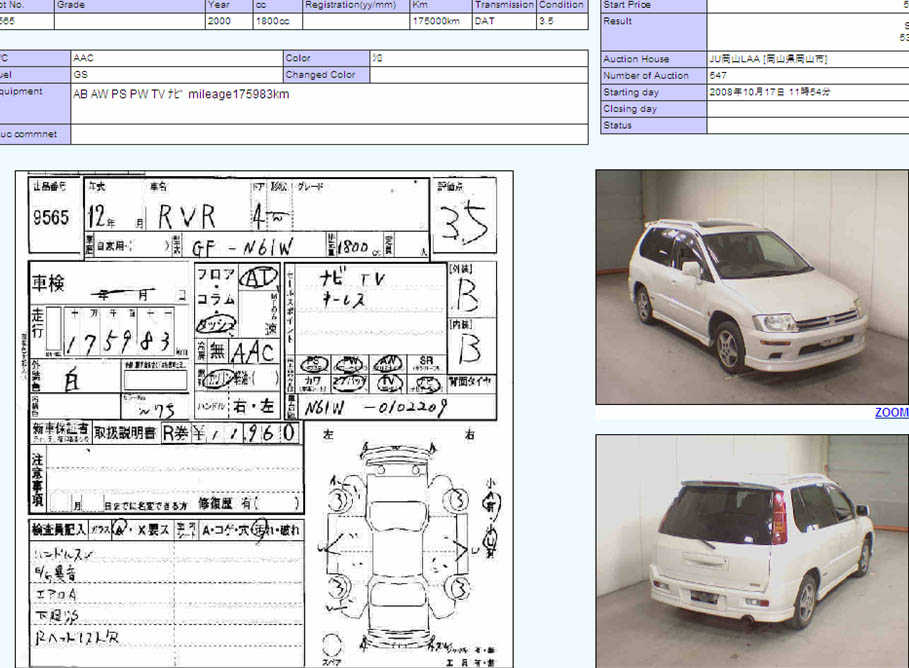This screenshot has height=668, width=909.
Task: Click the Starting day label
Action: coord(653,92)
